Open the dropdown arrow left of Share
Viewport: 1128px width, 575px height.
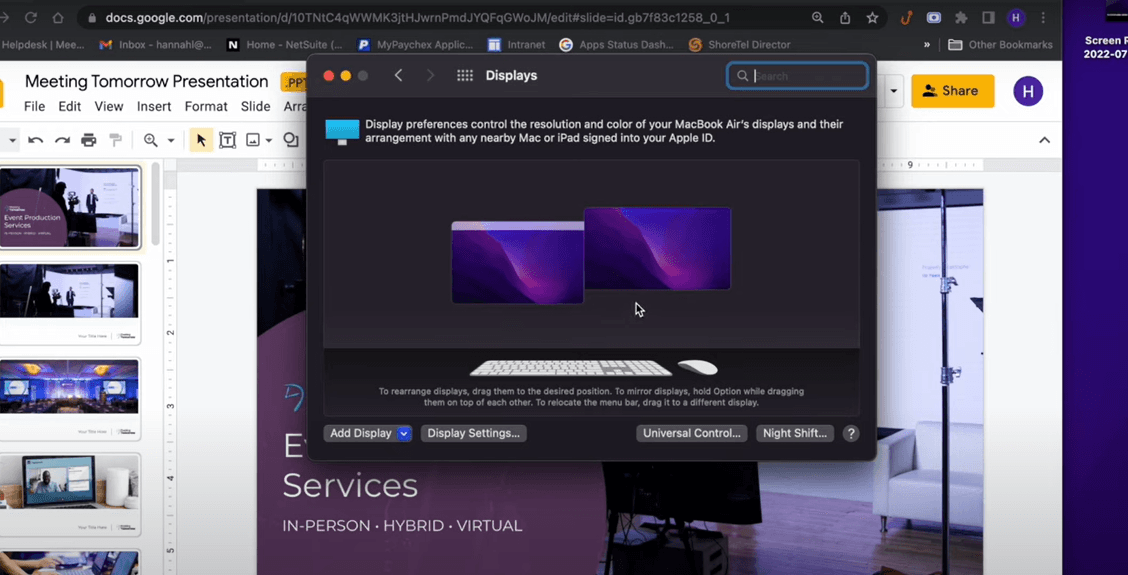pos(894,91)
